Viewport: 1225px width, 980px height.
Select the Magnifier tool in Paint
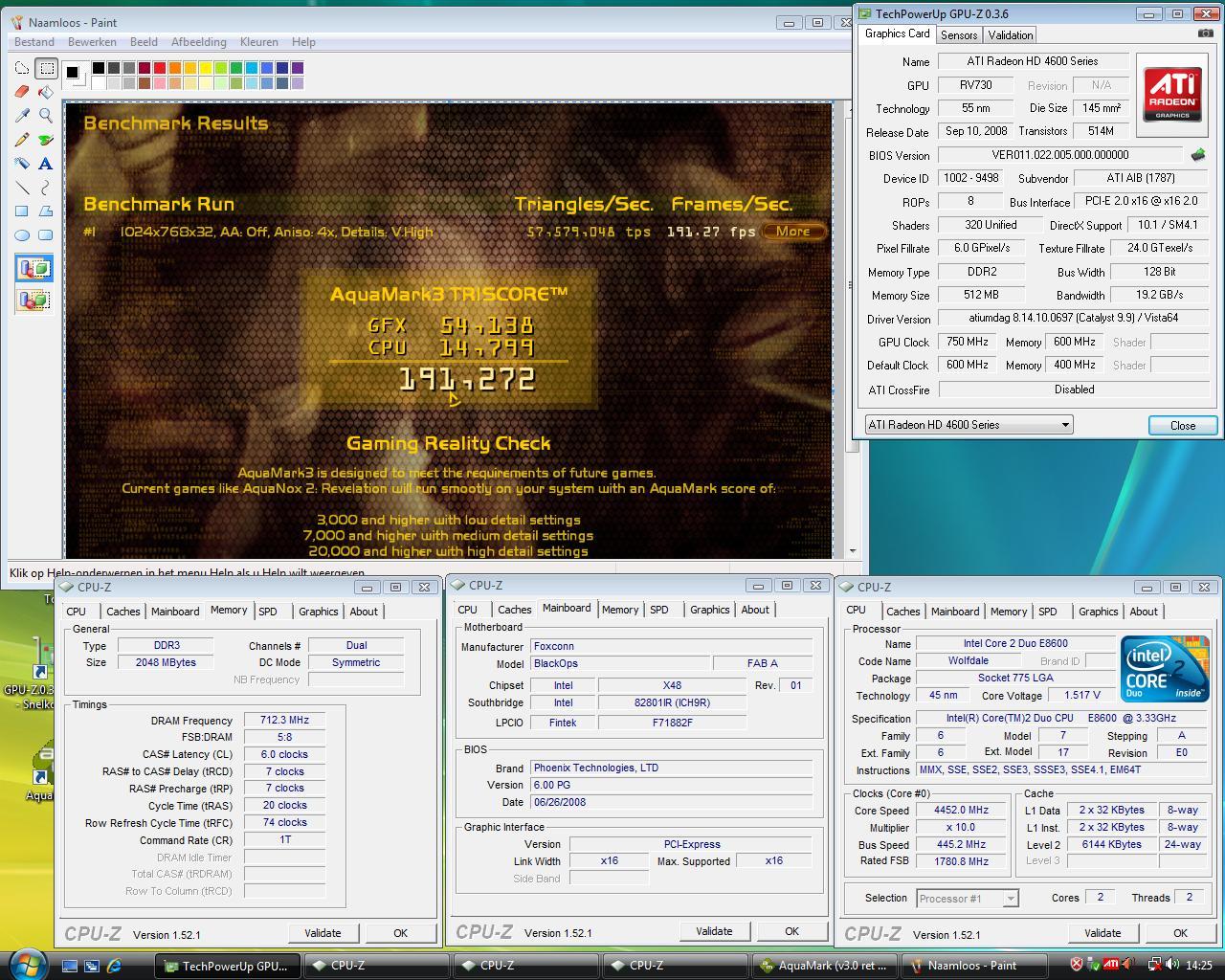coord(46,116)
